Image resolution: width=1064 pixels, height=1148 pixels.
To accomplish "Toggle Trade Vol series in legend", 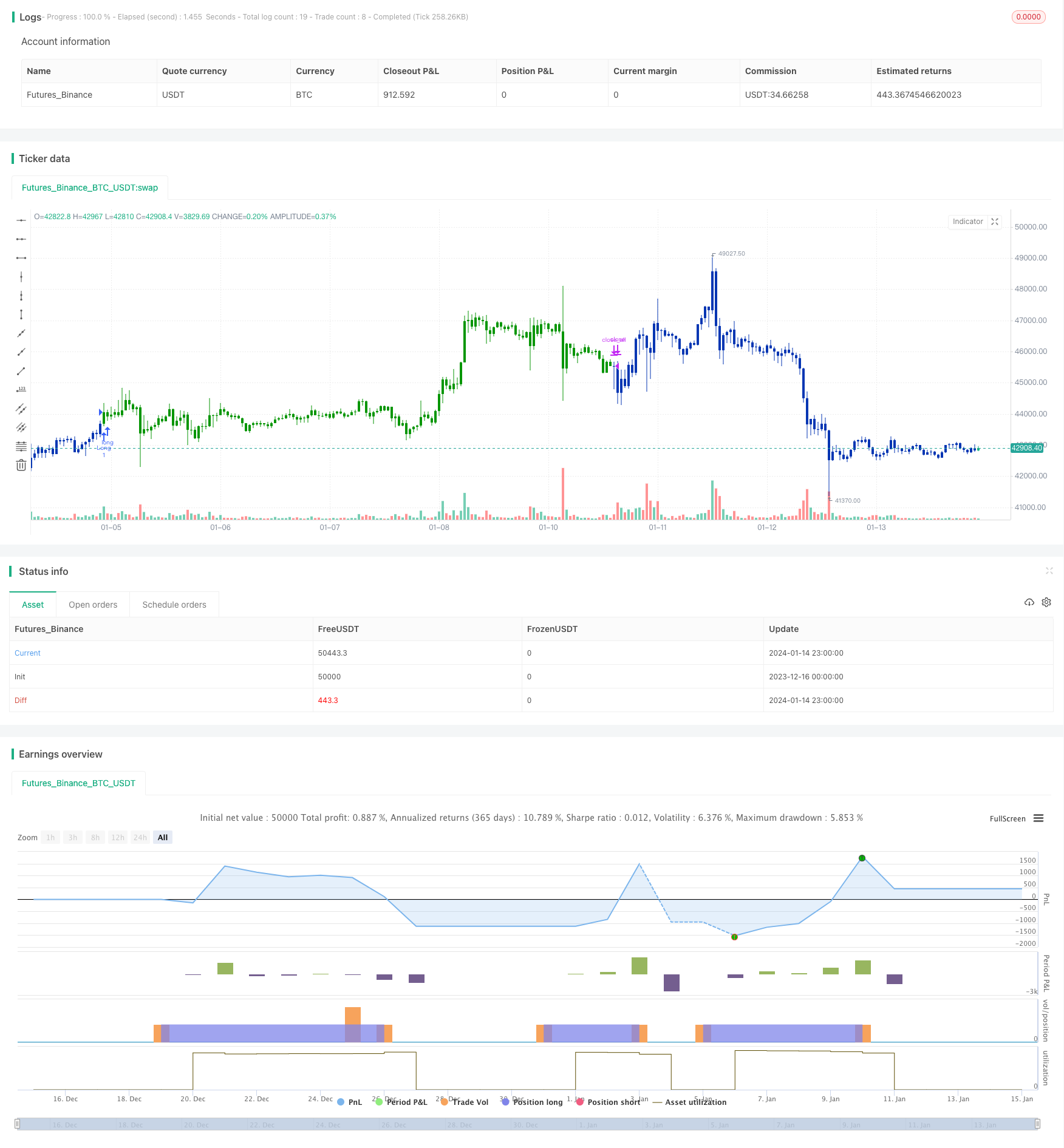I will (x=465, y=1102).
